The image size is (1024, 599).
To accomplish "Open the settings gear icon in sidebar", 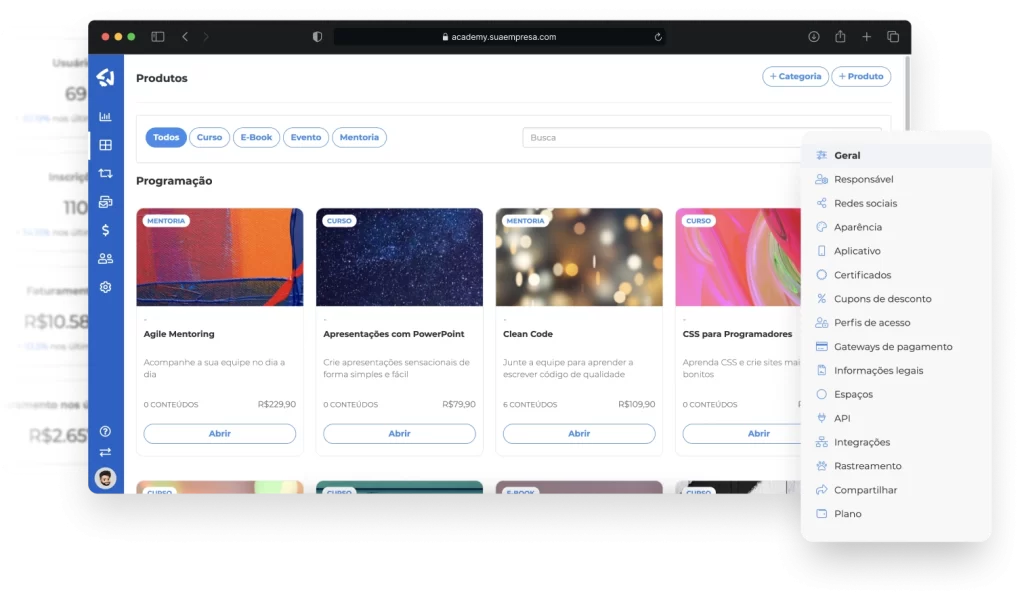I will [105, 287].
